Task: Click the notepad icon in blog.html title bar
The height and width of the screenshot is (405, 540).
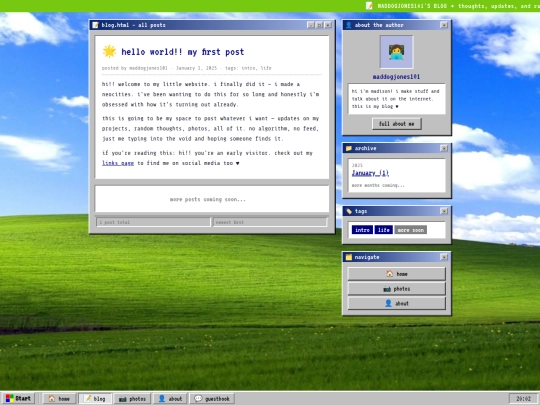Action: click(95, 25)
